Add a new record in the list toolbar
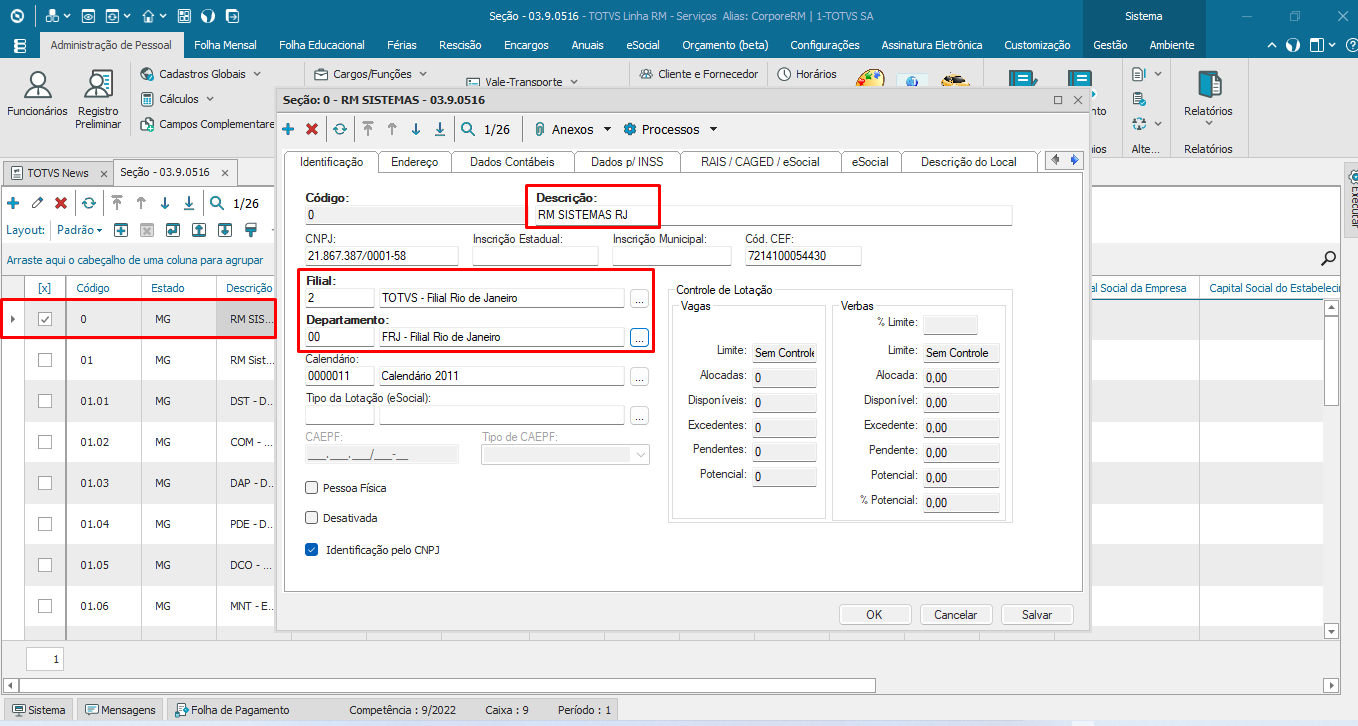Screen dimensions: 1358x726 (13, 203)
